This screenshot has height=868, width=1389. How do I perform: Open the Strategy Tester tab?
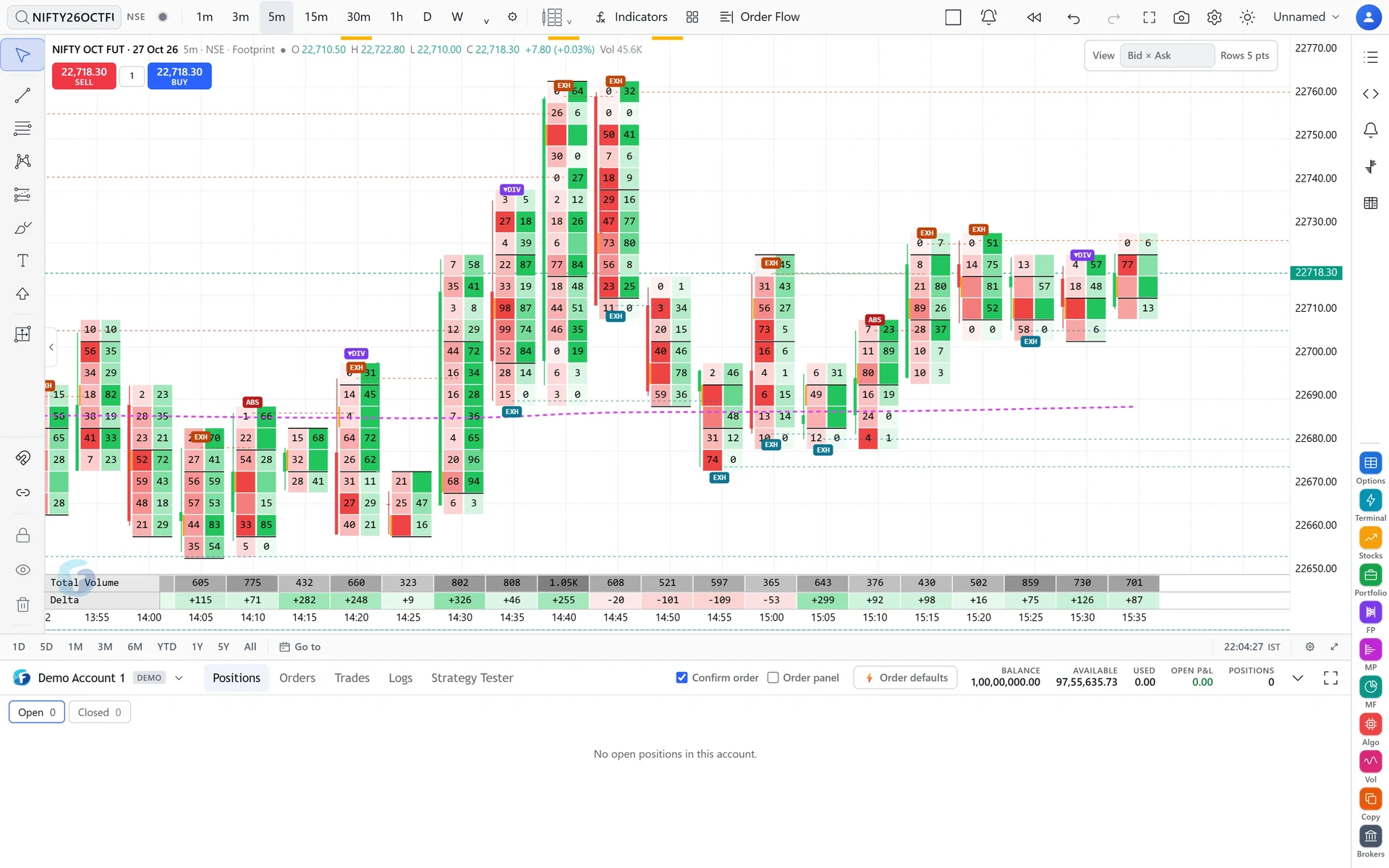point(472,678)
